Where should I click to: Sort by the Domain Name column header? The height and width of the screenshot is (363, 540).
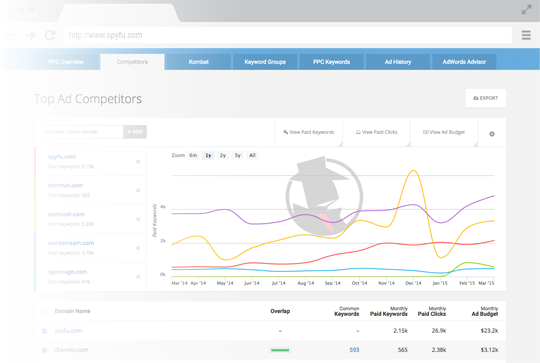pyautogui.click(x=72, y=311)
